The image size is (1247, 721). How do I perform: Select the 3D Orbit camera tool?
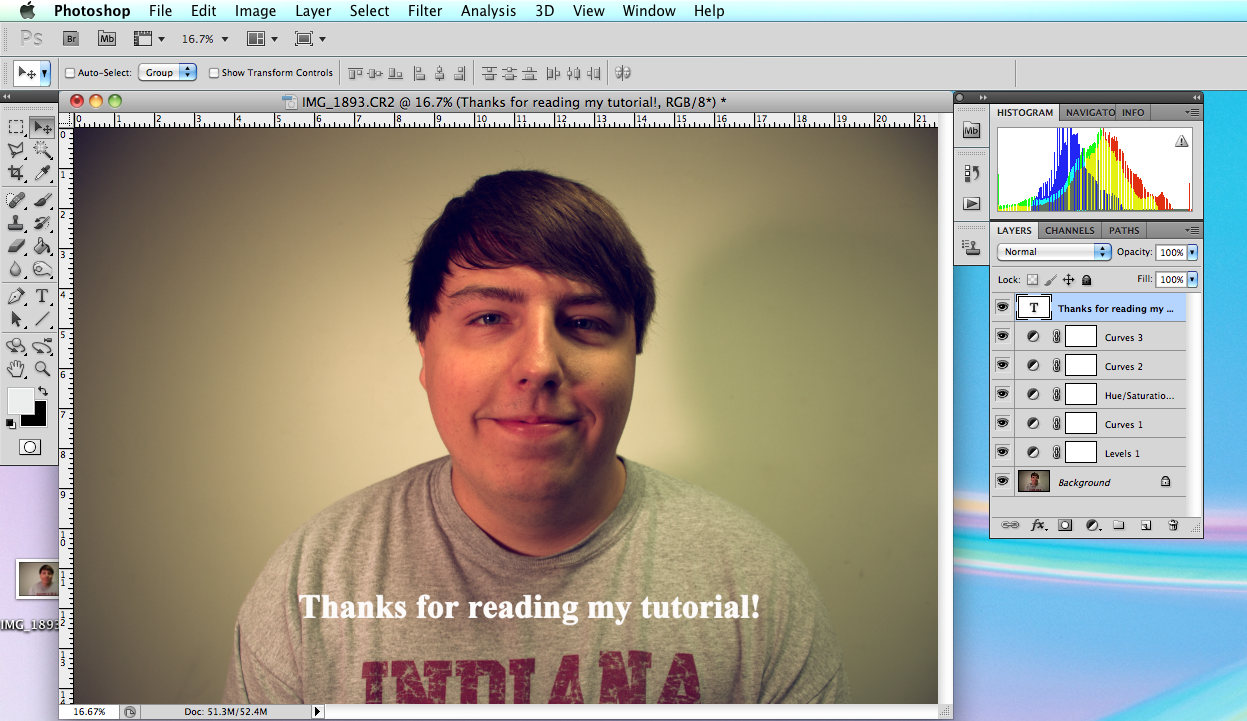[x=42, y=346]
